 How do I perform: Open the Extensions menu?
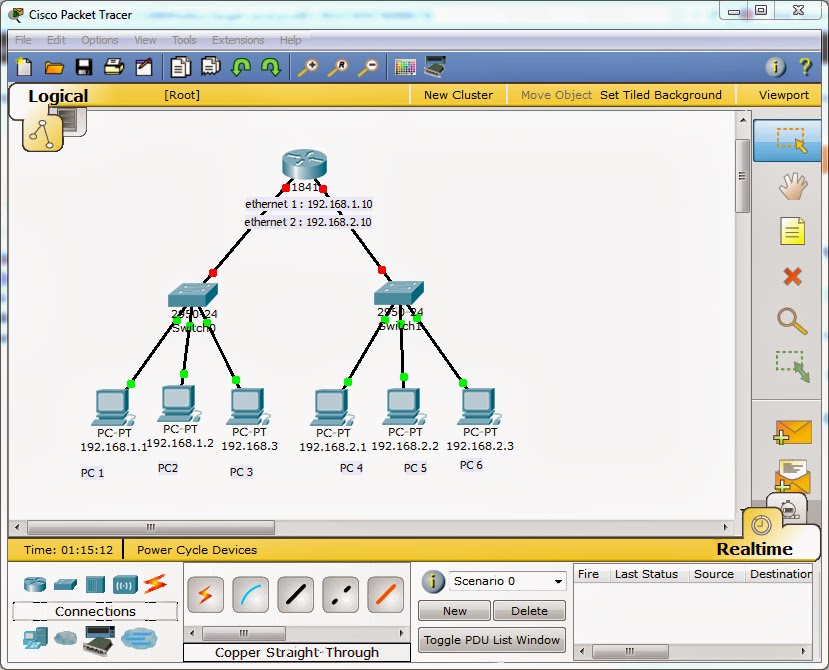click(x=238, y=40)
